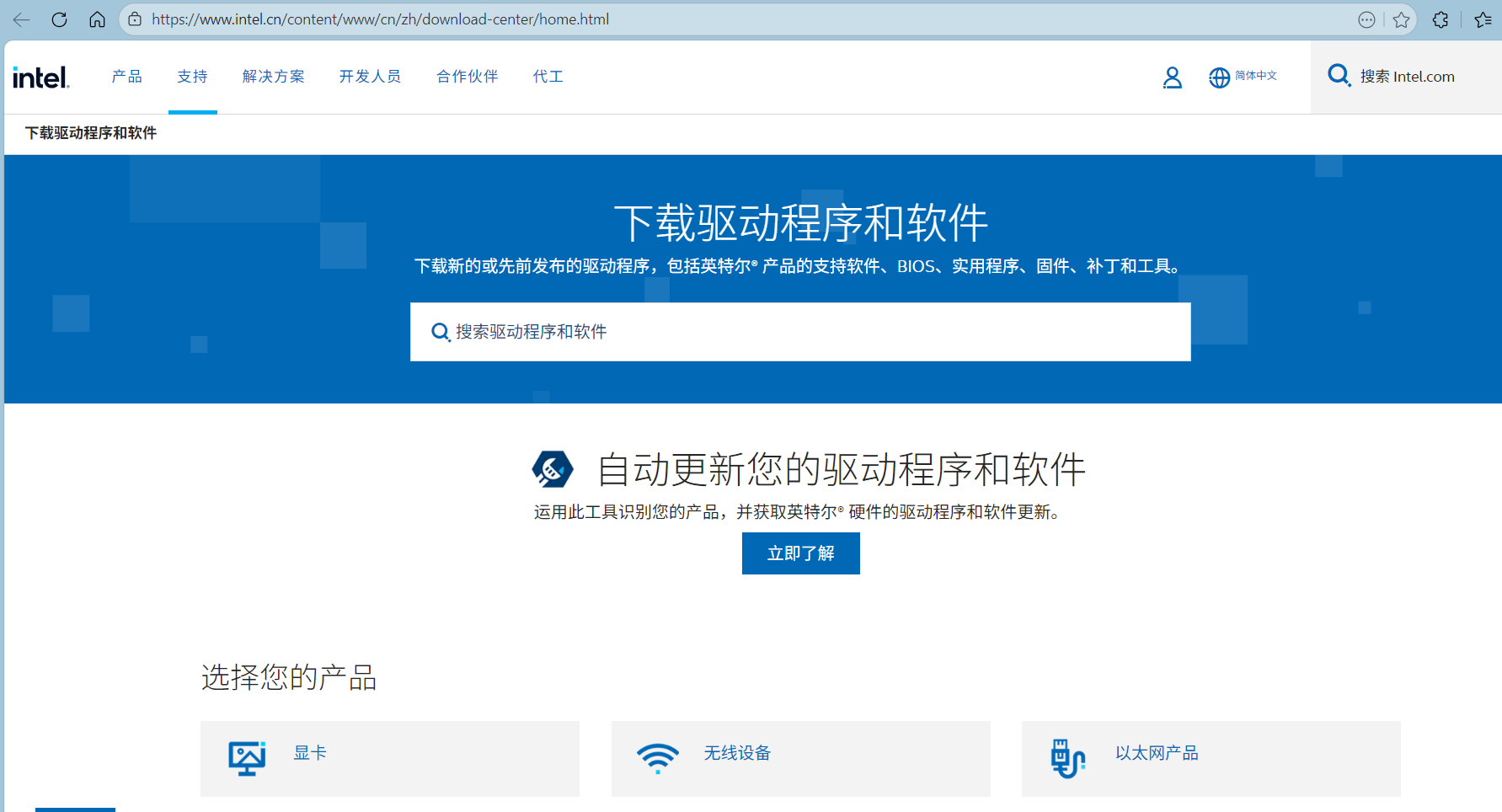Click the address bar URL

tap(380, 19)
